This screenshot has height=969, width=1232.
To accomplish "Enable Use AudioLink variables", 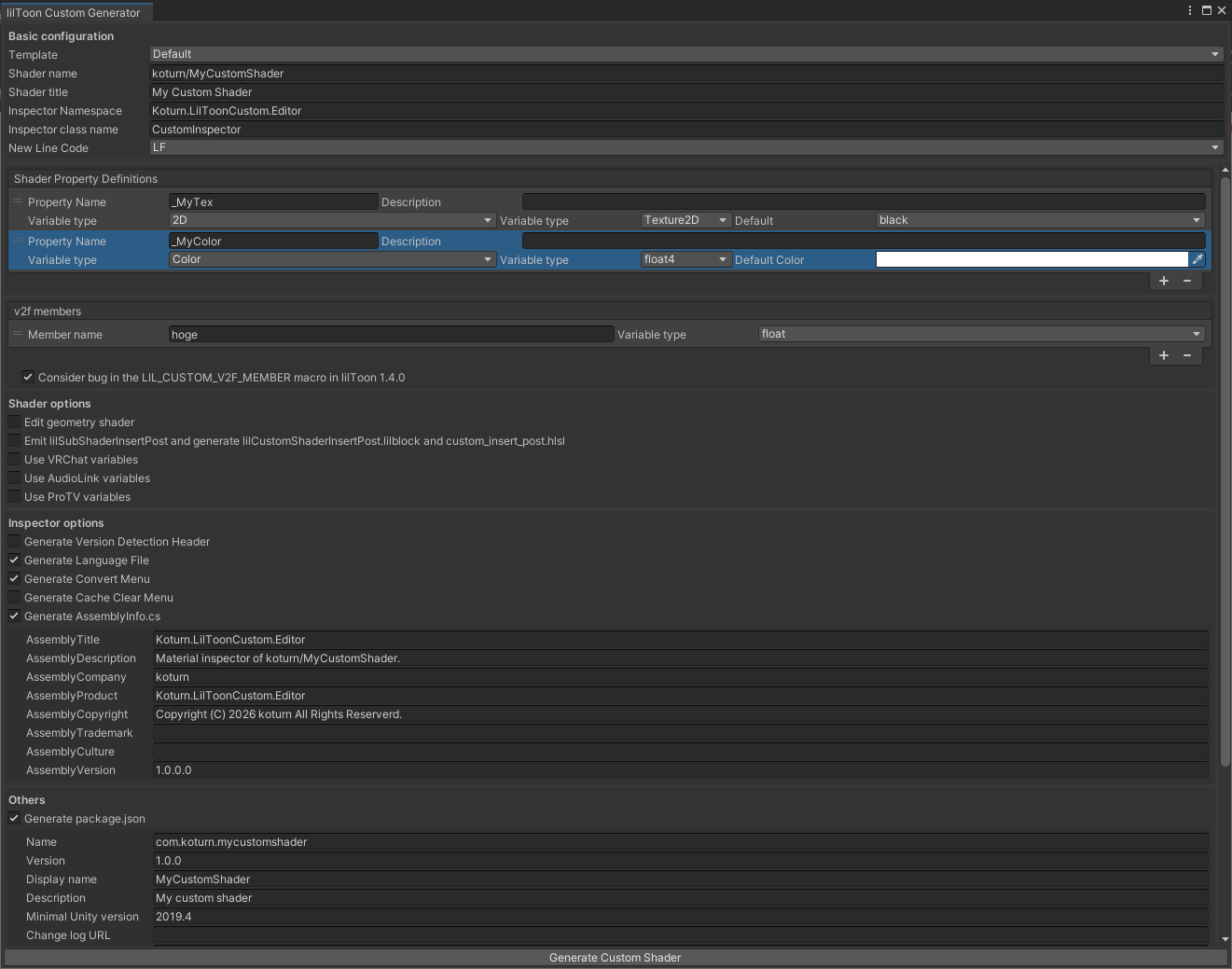I will (14, 478).
